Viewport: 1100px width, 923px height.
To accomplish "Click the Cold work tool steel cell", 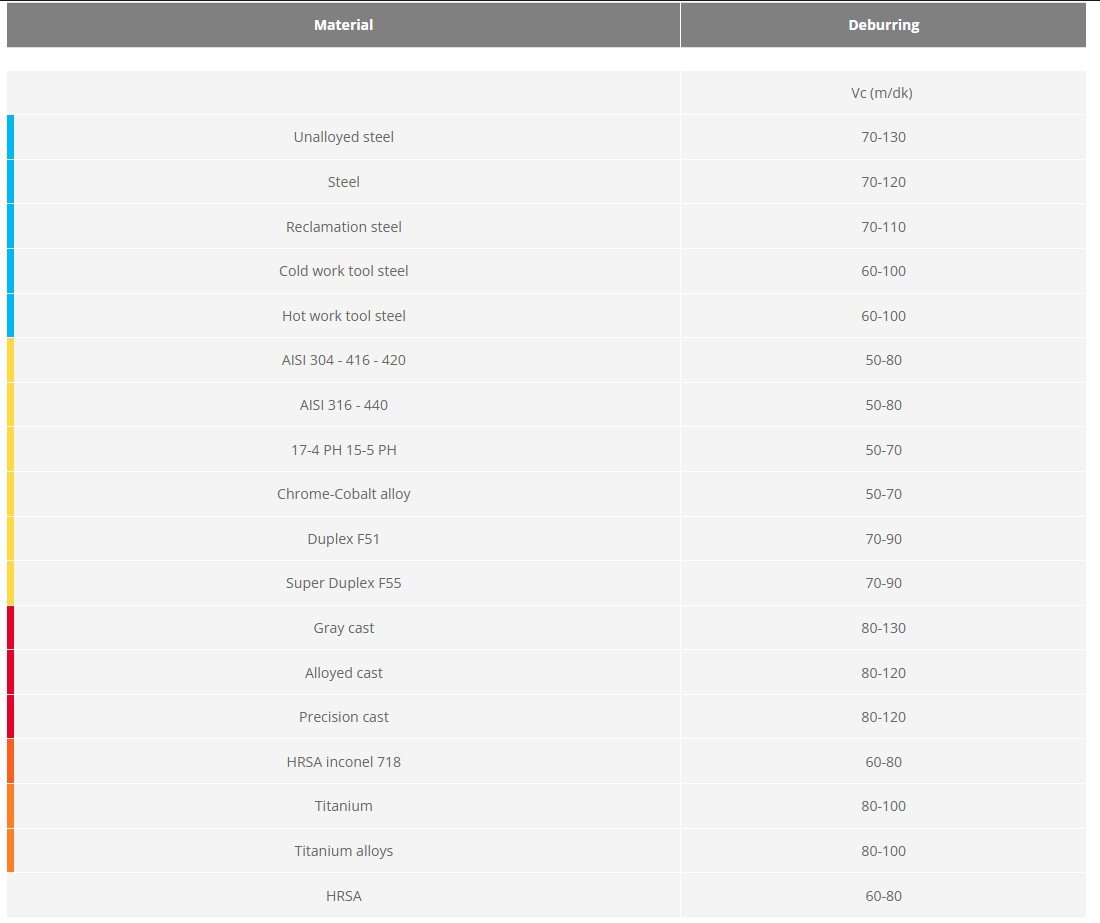I will coord(343,271).
